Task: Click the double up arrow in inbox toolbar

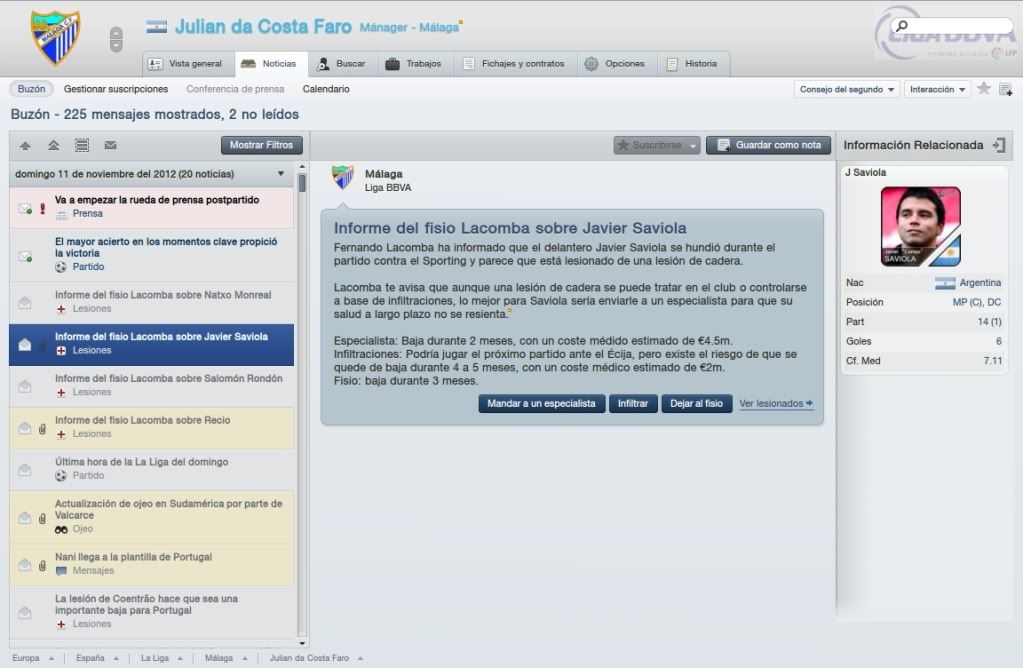Action: pos(53,145)
